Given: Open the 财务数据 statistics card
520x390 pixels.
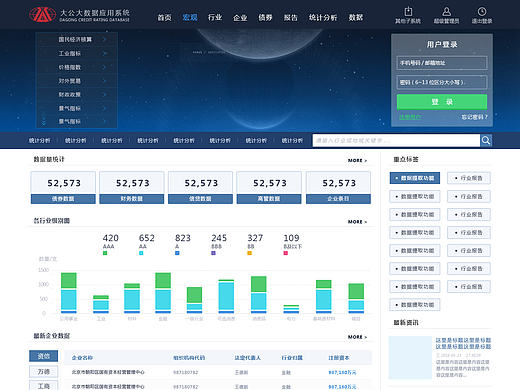Looking at the screenshot, I should pos(132,187).
